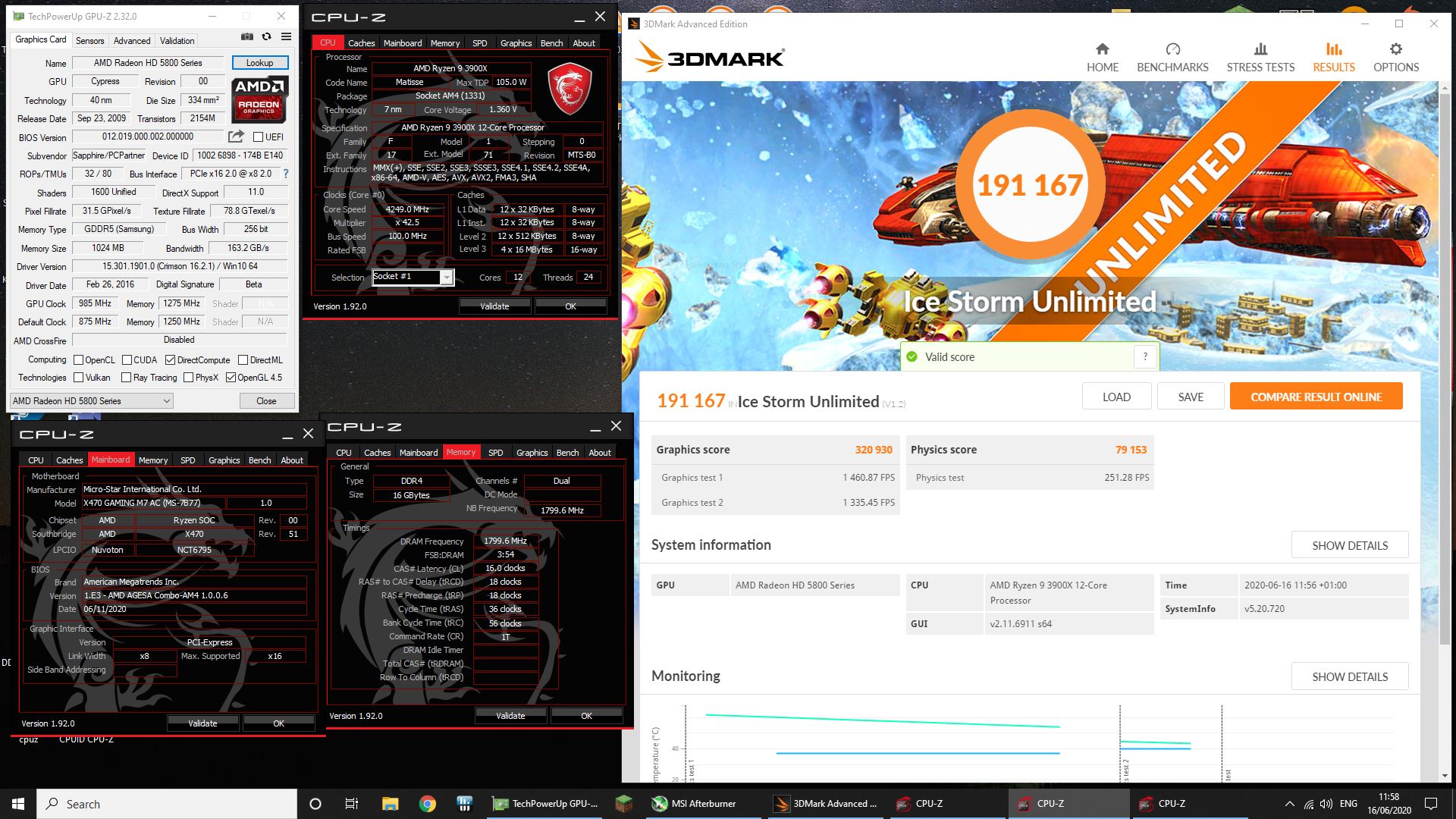Open Google Chrome from the taskbar

pyautogui.click(x=427, y=804)
